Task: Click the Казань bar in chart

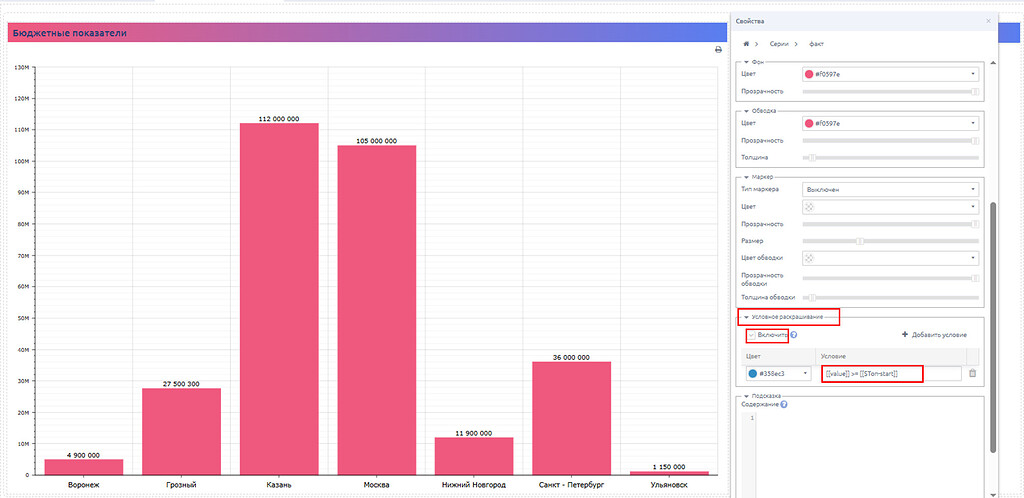Action: (x=280, y=299)
